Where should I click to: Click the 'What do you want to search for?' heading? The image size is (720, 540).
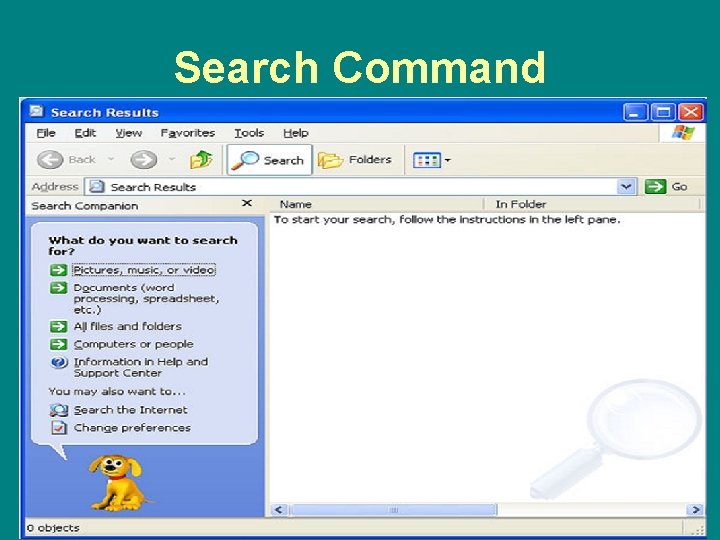[x=143, y=246]
